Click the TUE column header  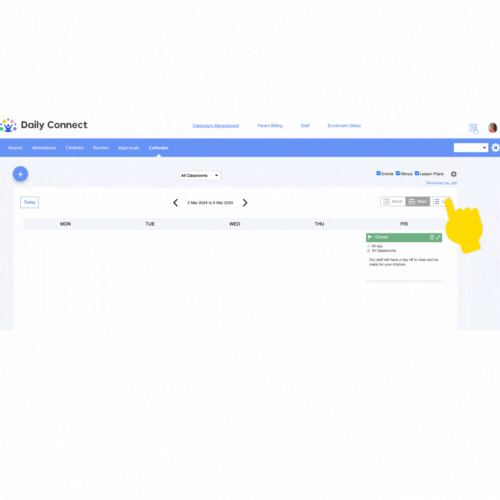tap(150, 224)
